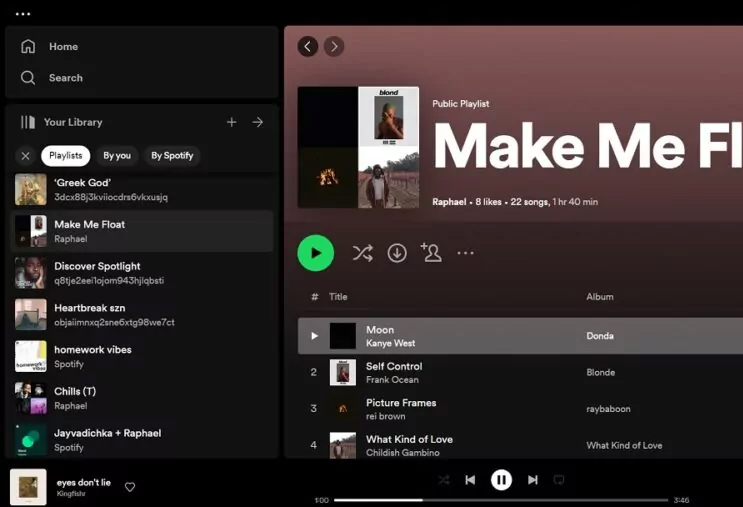Open the 'Greek God' playlist

coord(142,190)
